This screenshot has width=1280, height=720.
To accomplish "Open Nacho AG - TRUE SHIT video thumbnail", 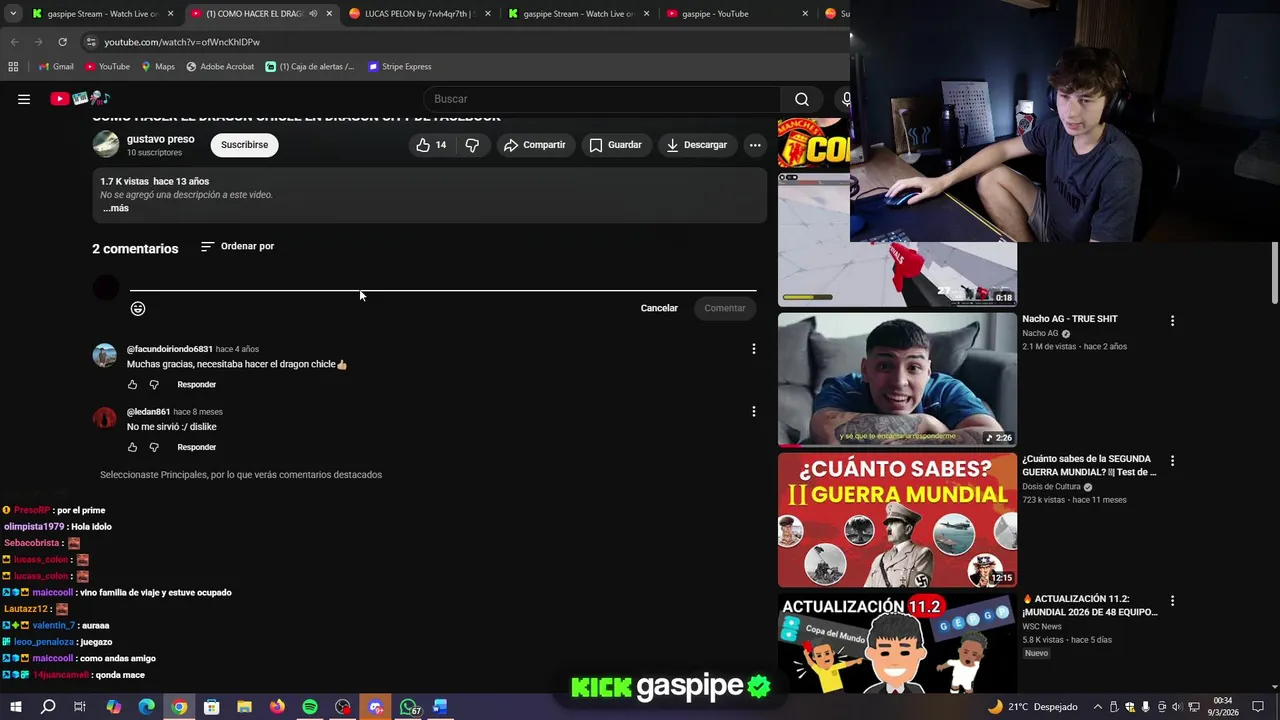I will click(897, 380).
